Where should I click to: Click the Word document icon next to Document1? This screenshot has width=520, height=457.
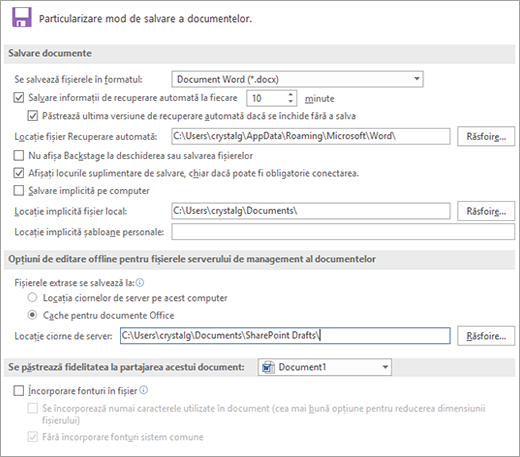click(267, 367)
